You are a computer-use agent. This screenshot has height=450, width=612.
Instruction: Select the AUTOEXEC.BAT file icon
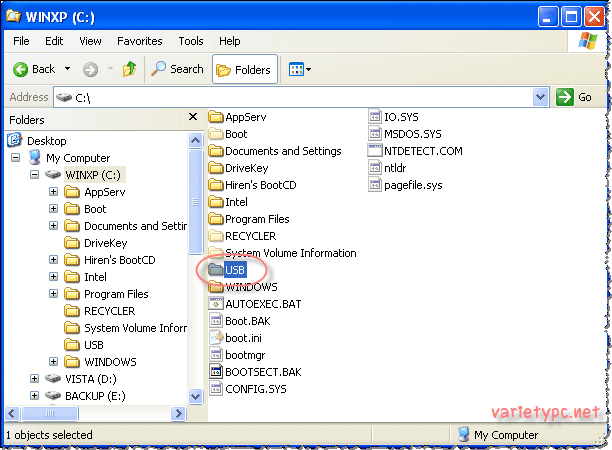coord(216,304)
